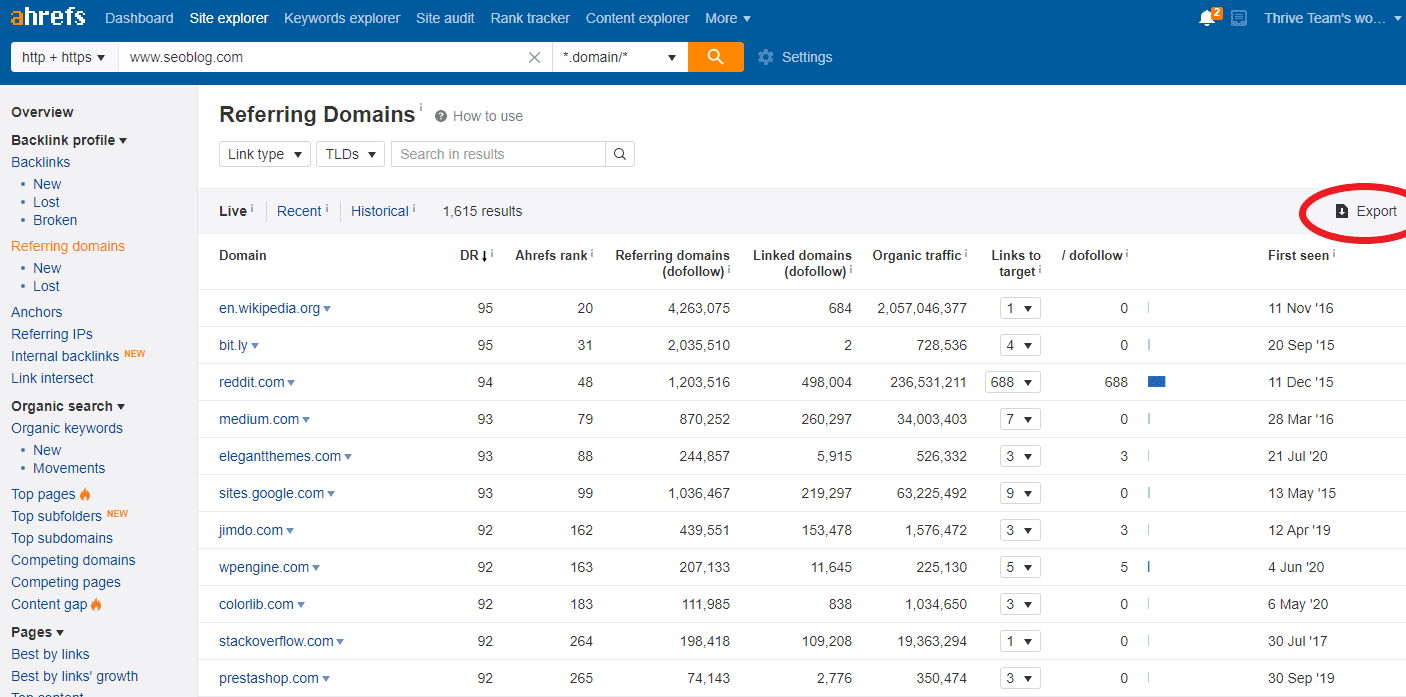Open Overview in the sidebar

pyautogui.click(x=42, y=112)
